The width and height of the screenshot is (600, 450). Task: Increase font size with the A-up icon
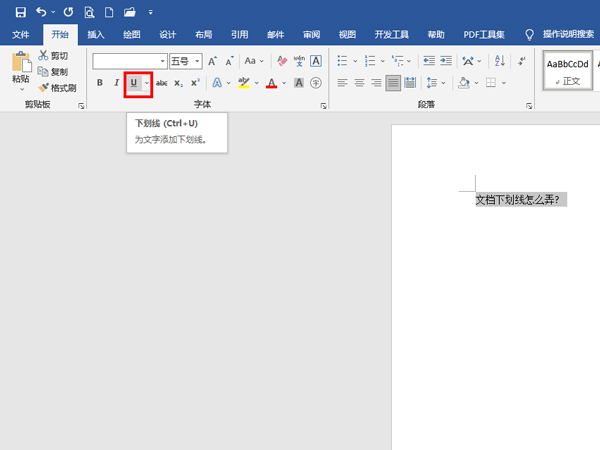[213, 61]
